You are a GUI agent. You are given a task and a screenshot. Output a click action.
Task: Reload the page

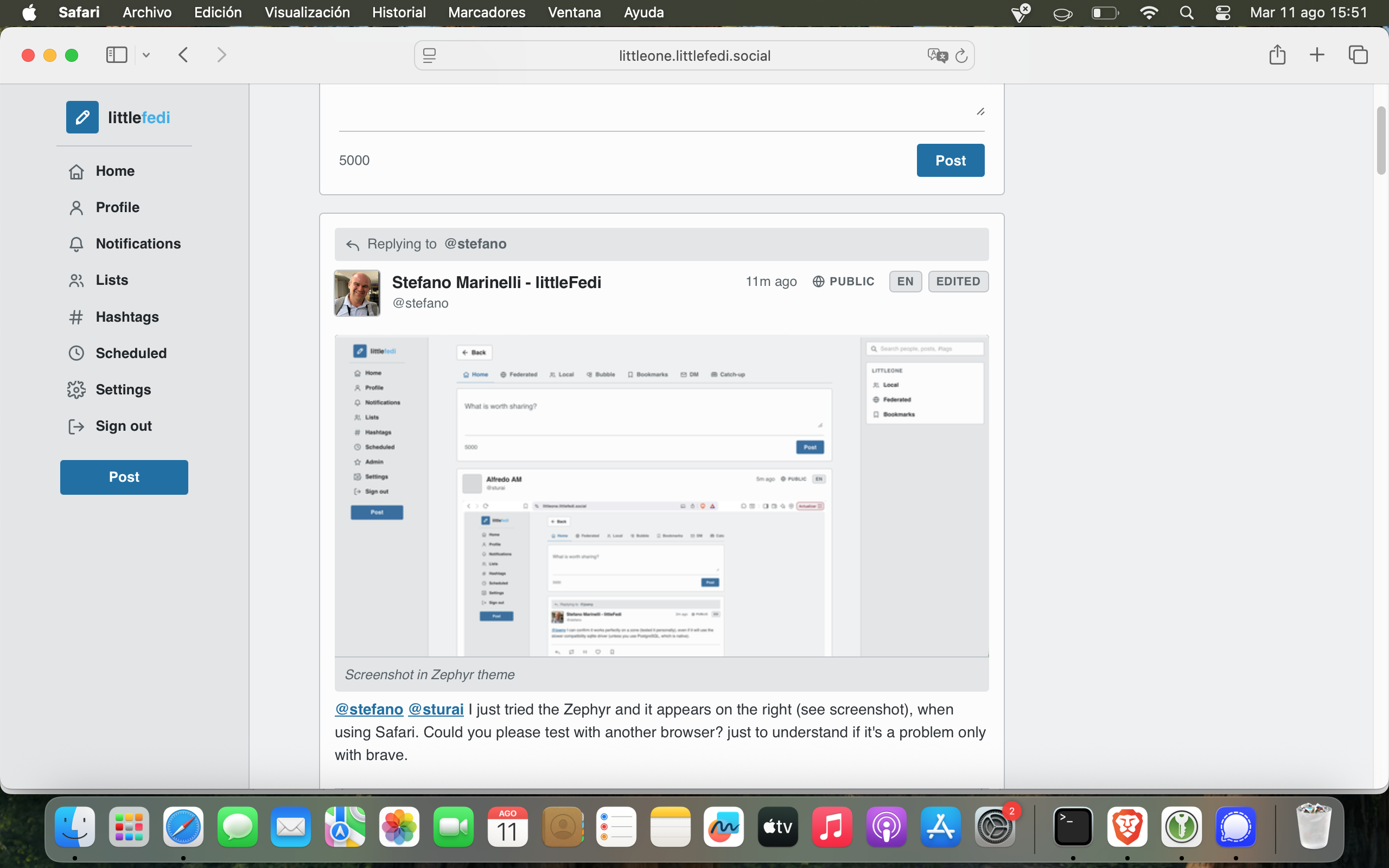pos(961,56)
